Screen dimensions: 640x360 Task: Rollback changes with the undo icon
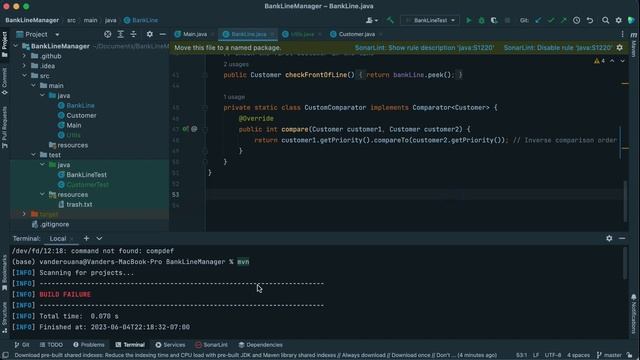(x=590, y=20)
